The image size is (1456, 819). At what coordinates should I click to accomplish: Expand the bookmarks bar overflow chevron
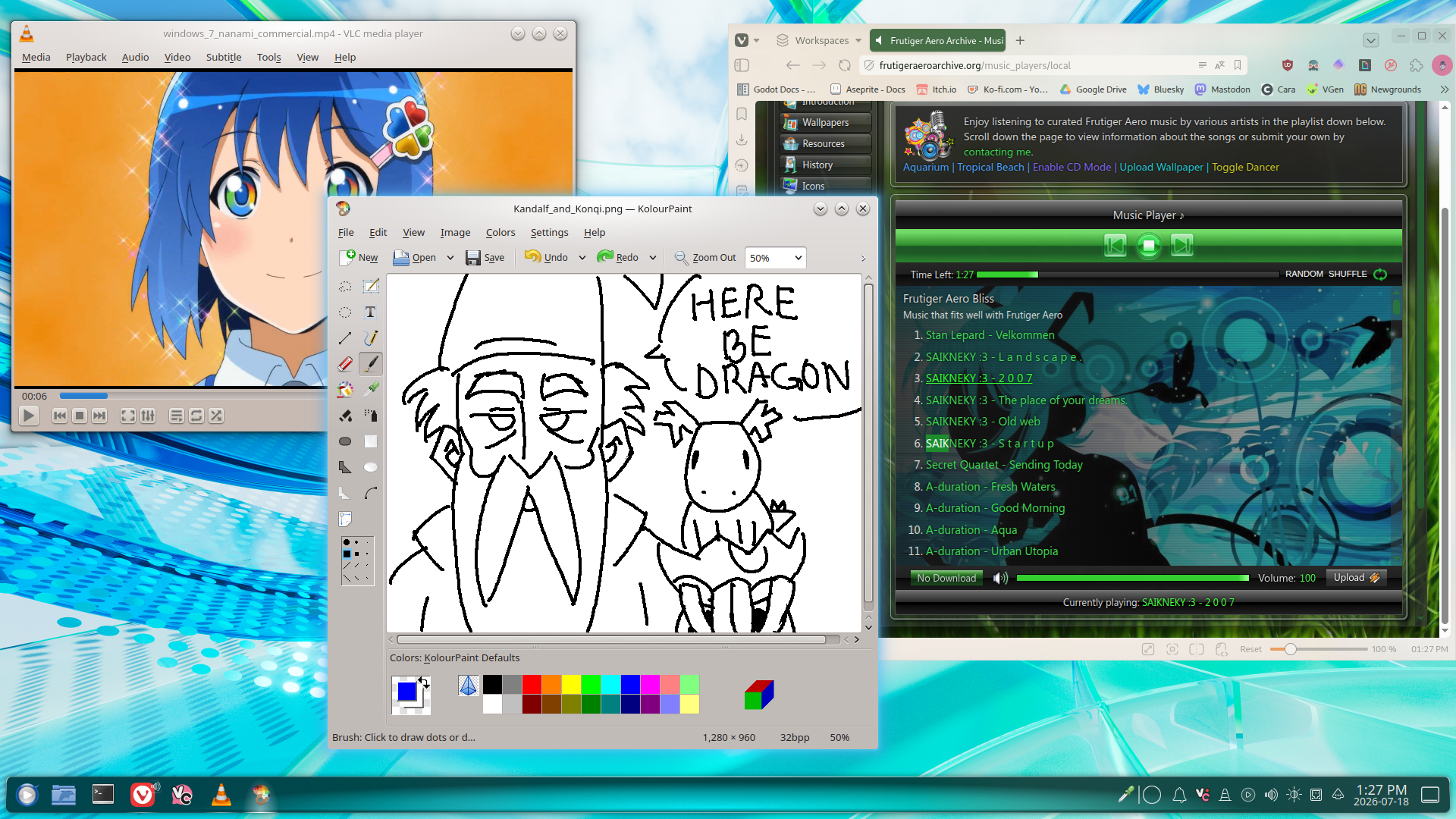(x=1444, y=89)
